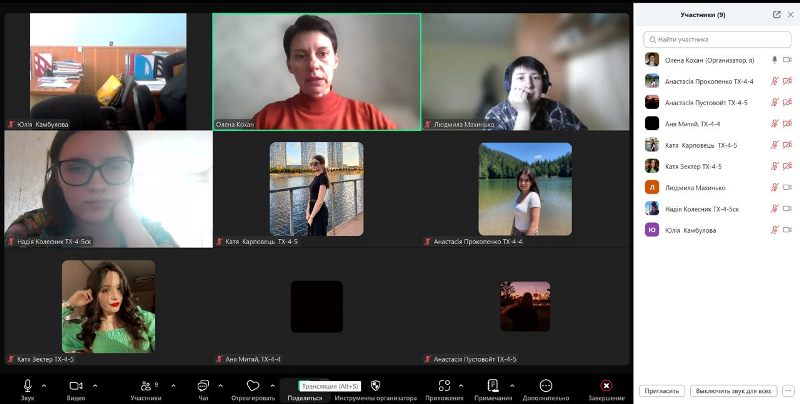This screenshot has width=800, height=404.
Task: Click Катя Зектер camera-off icon in list
Action: pos(787,166)
